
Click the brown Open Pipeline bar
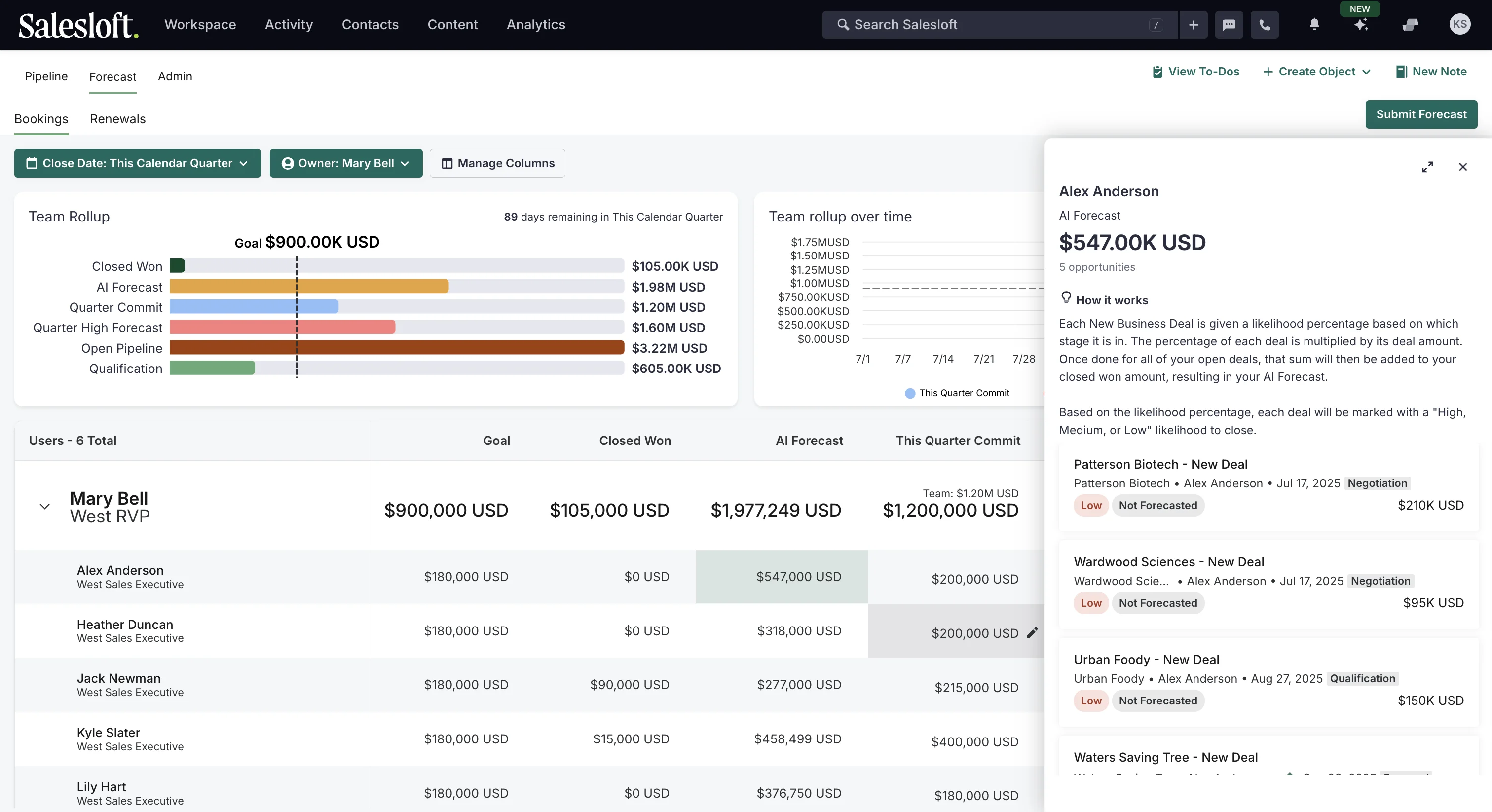pos(397,347)
